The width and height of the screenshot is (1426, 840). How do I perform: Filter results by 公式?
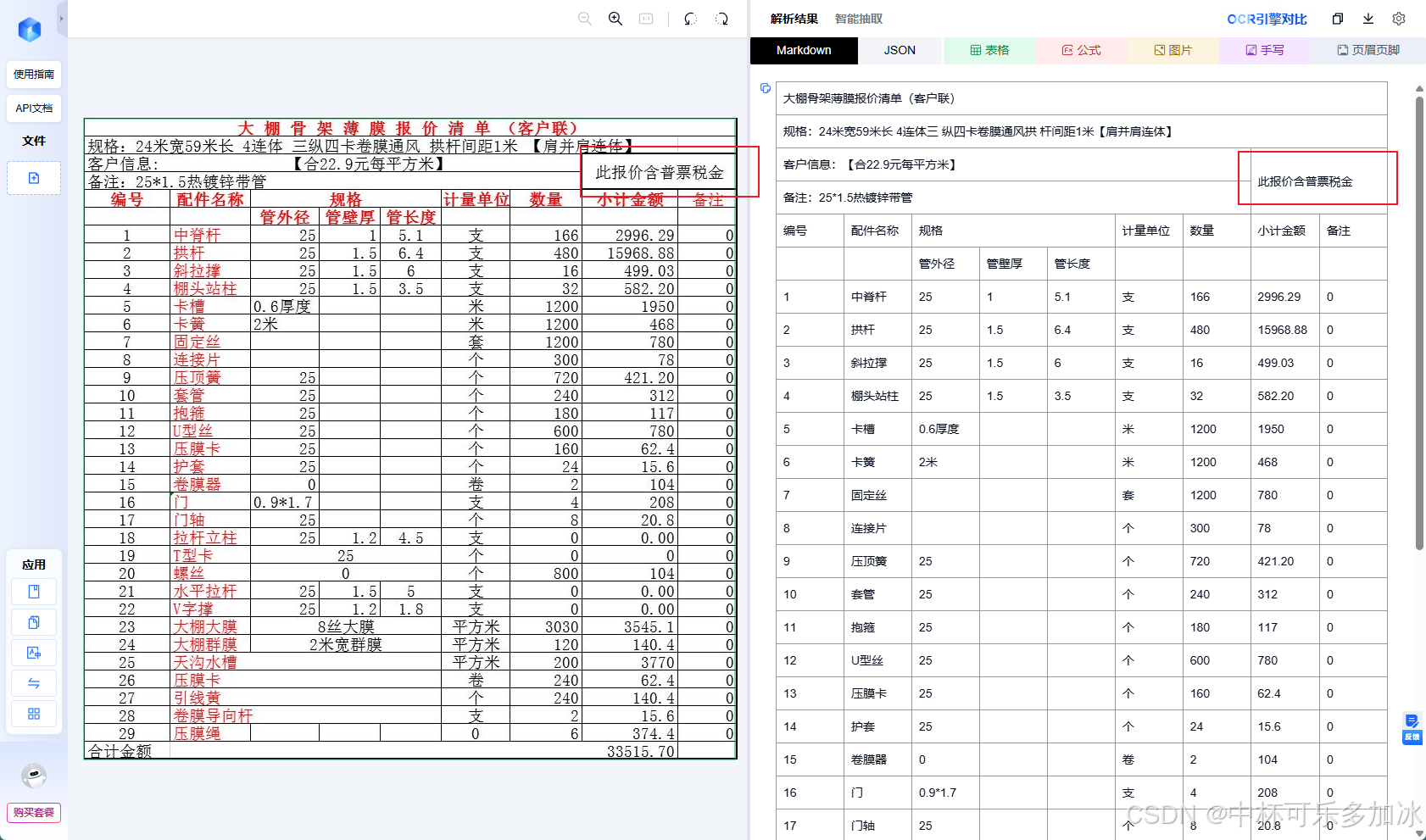pyautogui.click(x=1081, y=50)
